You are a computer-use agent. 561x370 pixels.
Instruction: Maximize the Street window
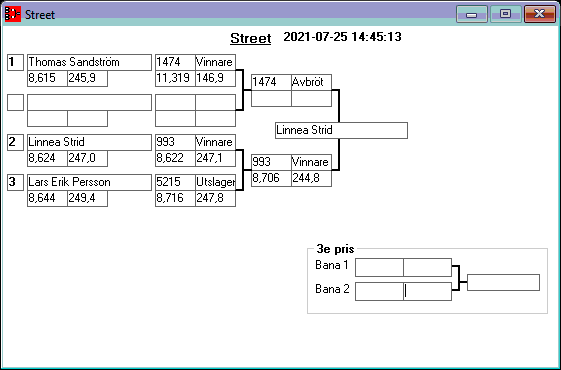[x=505, y=14]
